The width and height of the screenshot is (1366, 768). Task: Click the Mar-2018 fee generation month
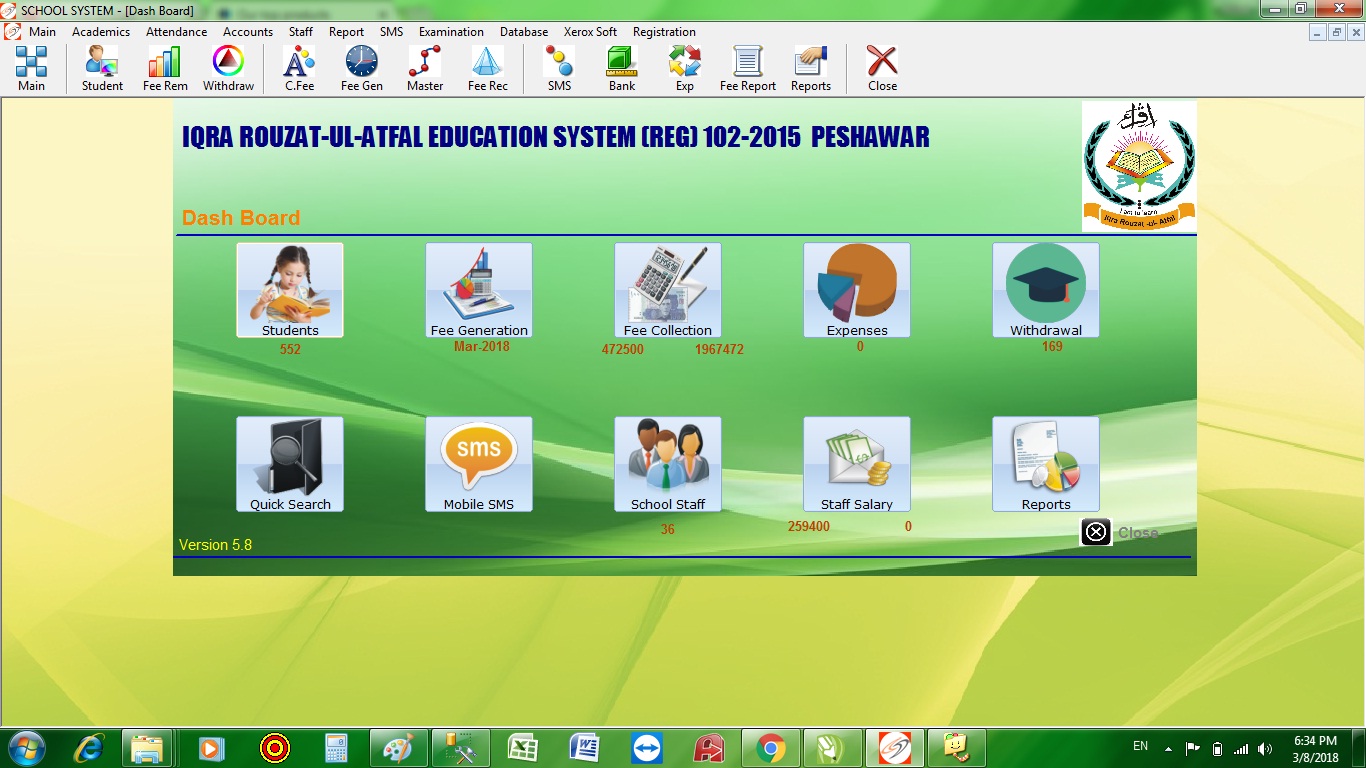(481, 346)
